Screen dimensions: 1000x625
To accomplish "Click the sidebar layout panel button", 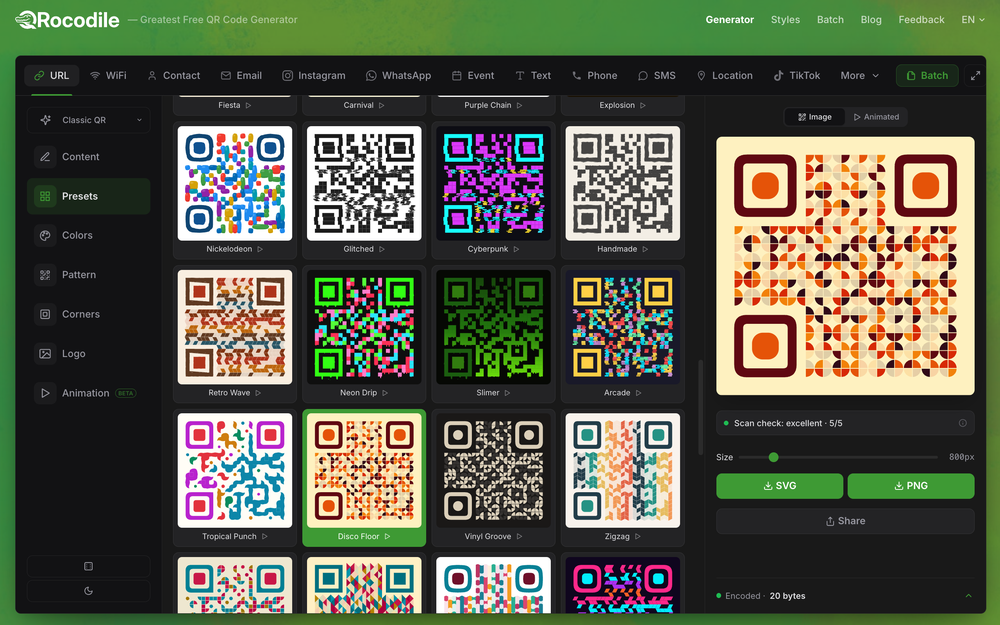I will tap(89, 566).
